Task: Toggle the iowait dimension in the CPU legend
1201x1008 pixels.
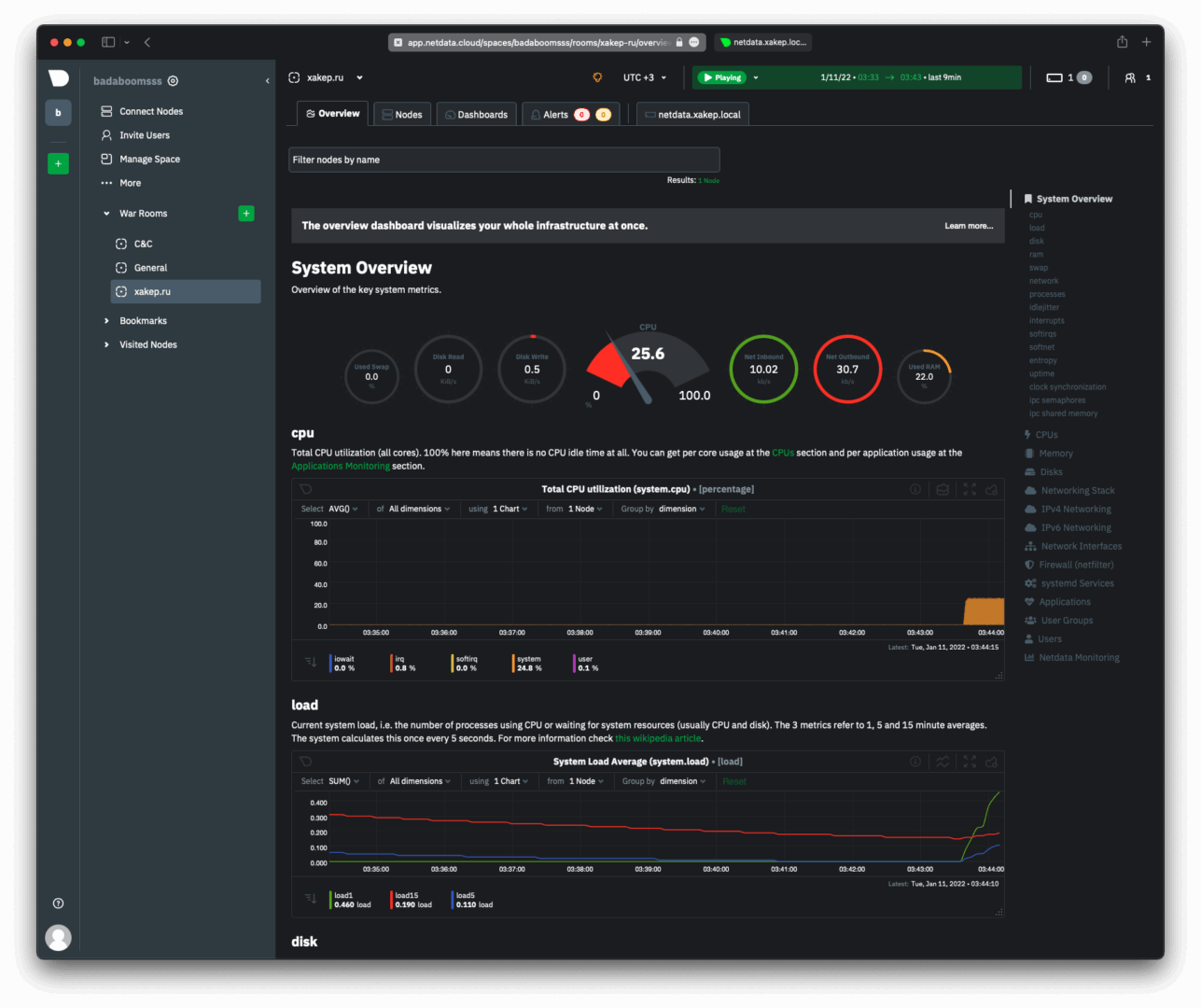Action: tap(342, 664)
